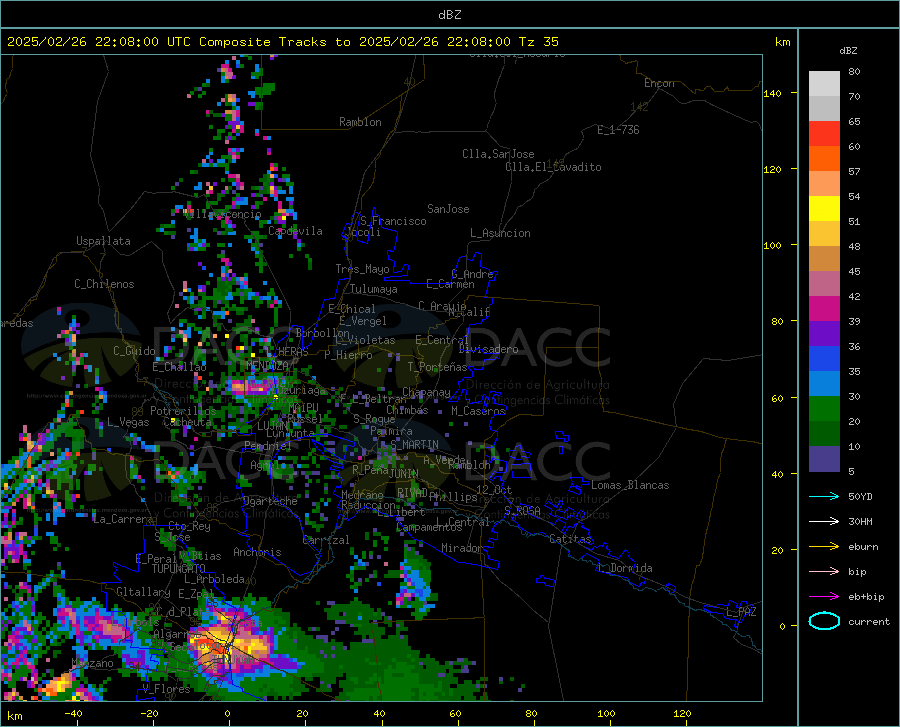The height and width of the screenshot is (727, 900).
Task: Pick the magenta 39–42 dBZ swatch
Action: tap(824, 309)
